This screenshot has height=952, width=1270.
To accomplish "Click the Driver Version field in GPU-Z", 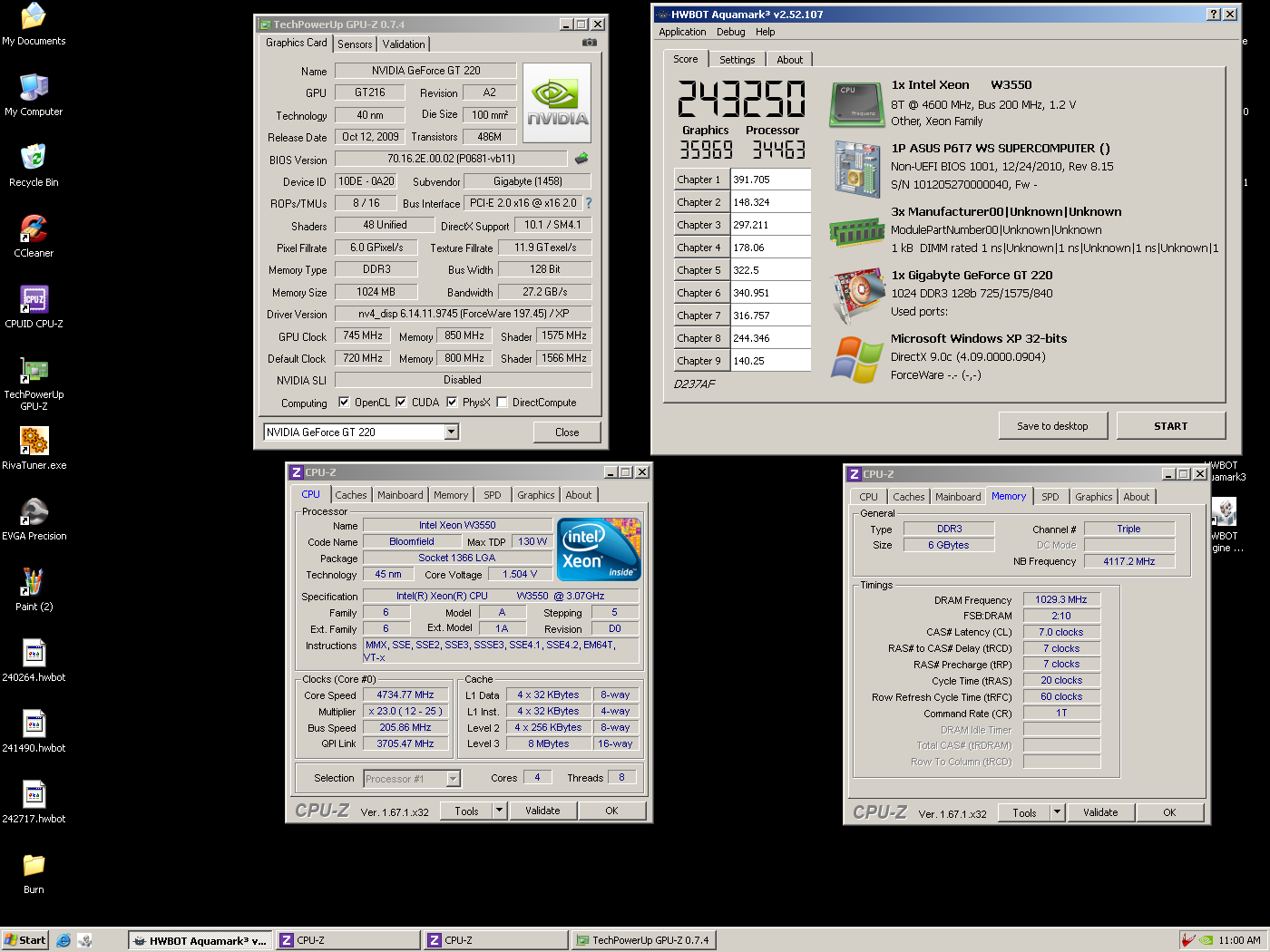I will pyautogui.click(x=463, y=314).
